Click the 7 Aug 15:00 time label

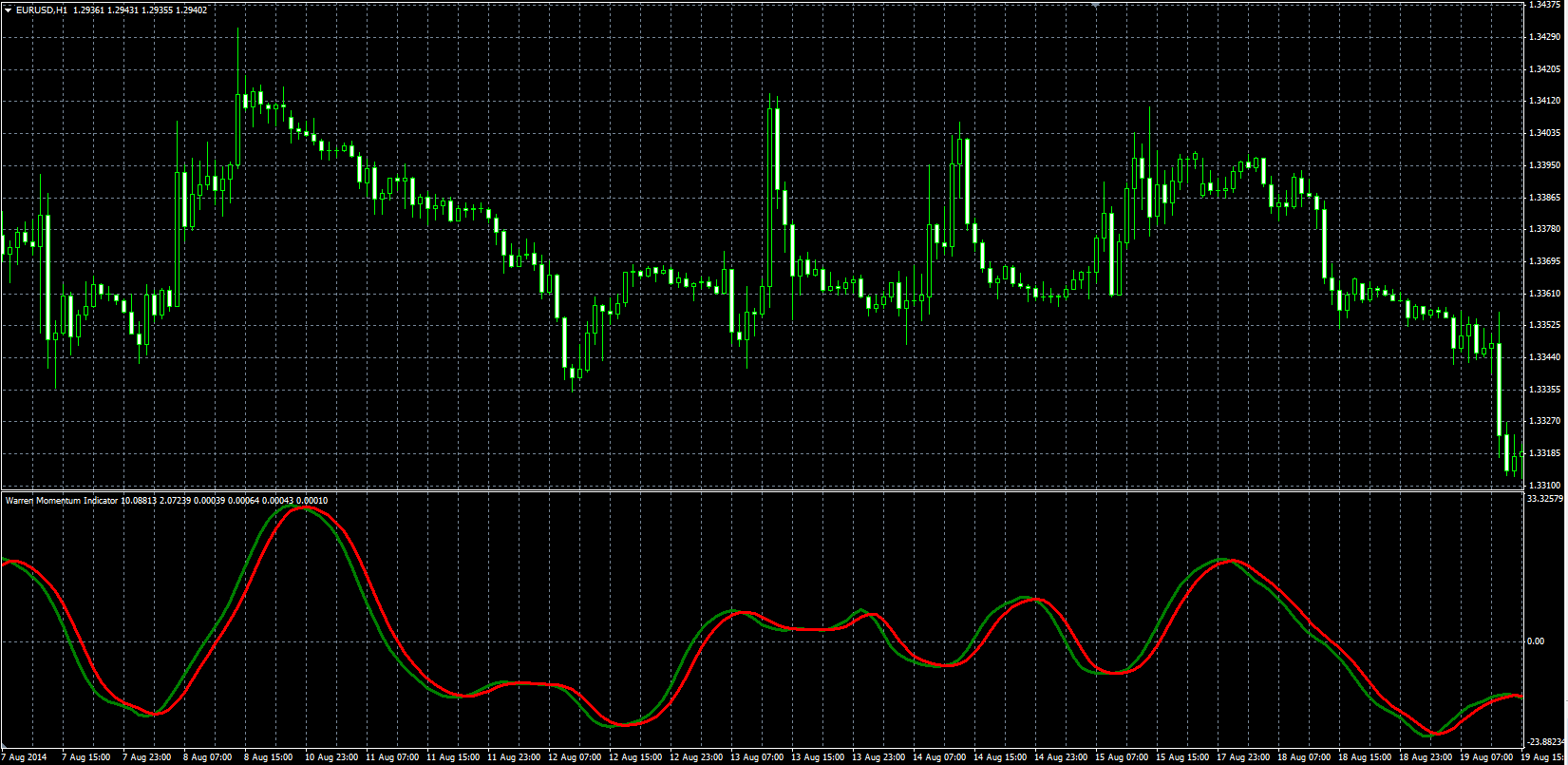pyautogui.click(x=86, y=758)
